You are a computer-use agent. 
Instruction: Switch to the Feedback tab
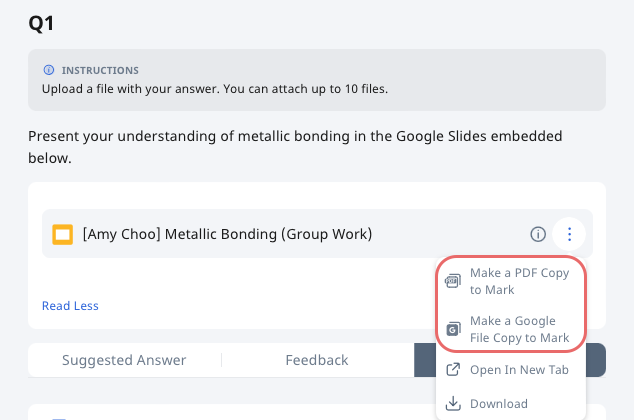point(317,360)
